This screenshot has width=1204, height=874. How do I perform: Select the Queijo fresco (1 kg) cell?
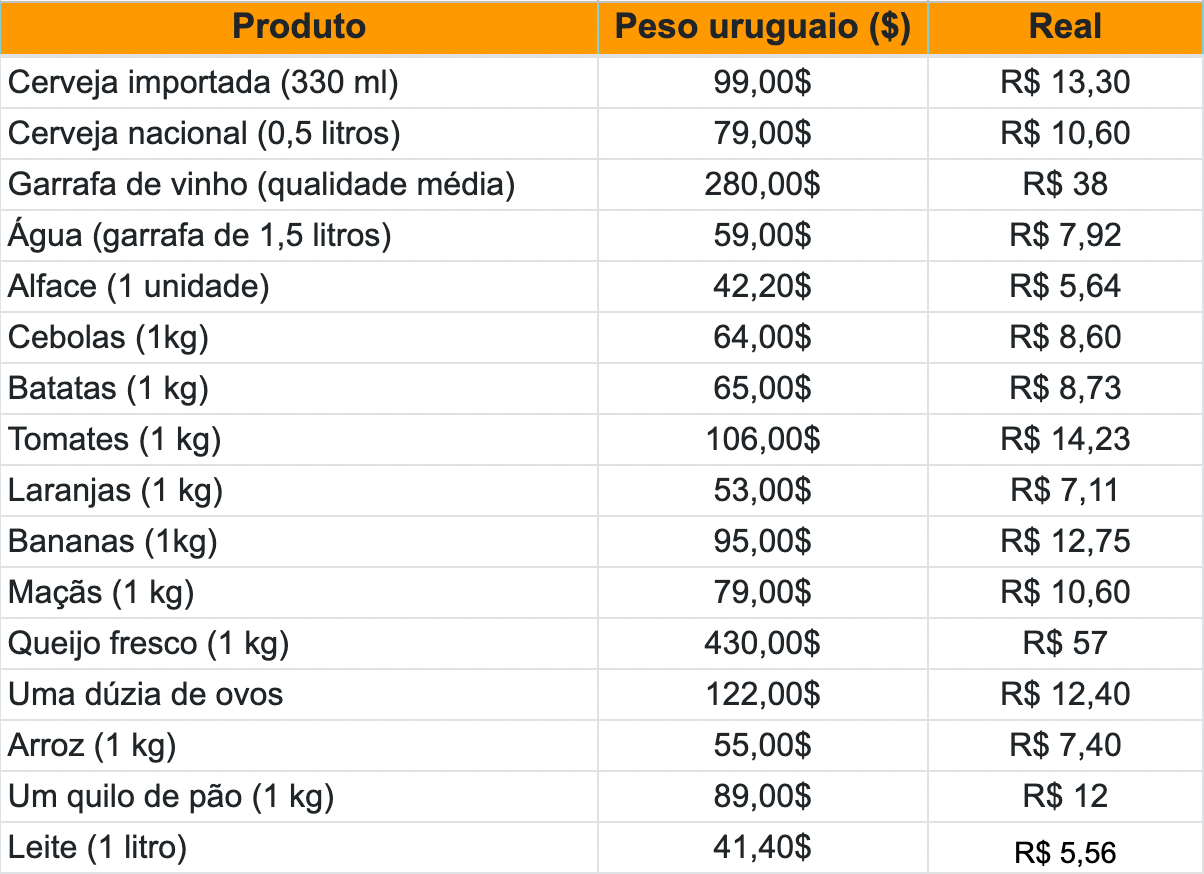coord(148,643)
